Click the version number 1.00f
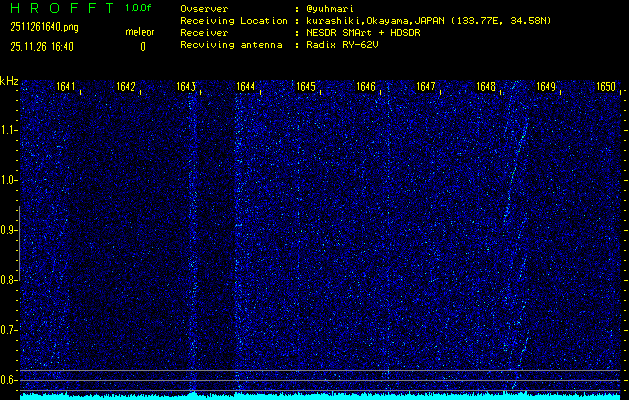The image size is (629, 400). point(138,8)
